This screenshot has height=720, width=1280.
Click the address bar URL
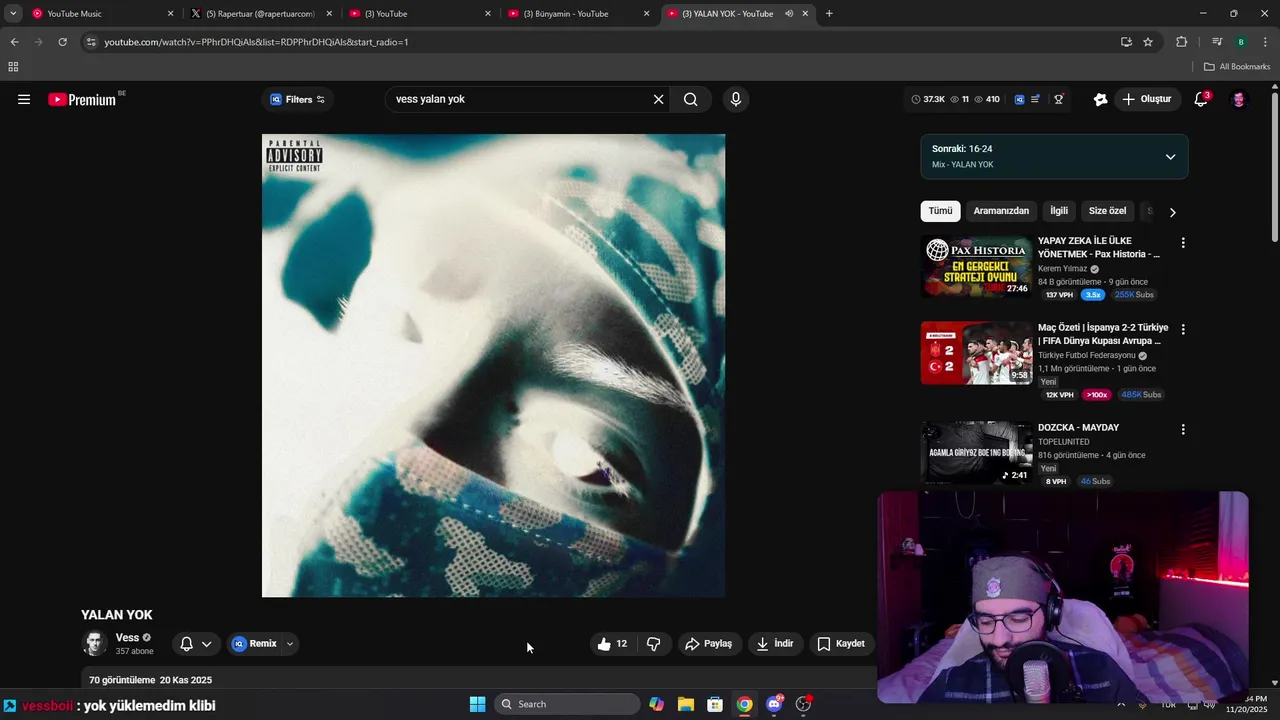(257, 42)
